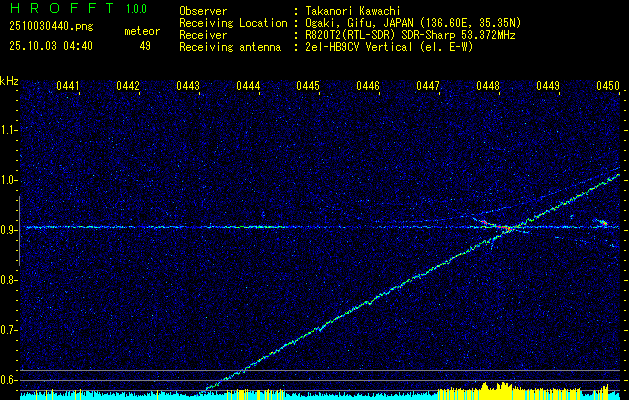Viewport: 629px width, 400px height.
Task: Click the date and time 25.10.03 04:40
Action: (x=51, y=46)
